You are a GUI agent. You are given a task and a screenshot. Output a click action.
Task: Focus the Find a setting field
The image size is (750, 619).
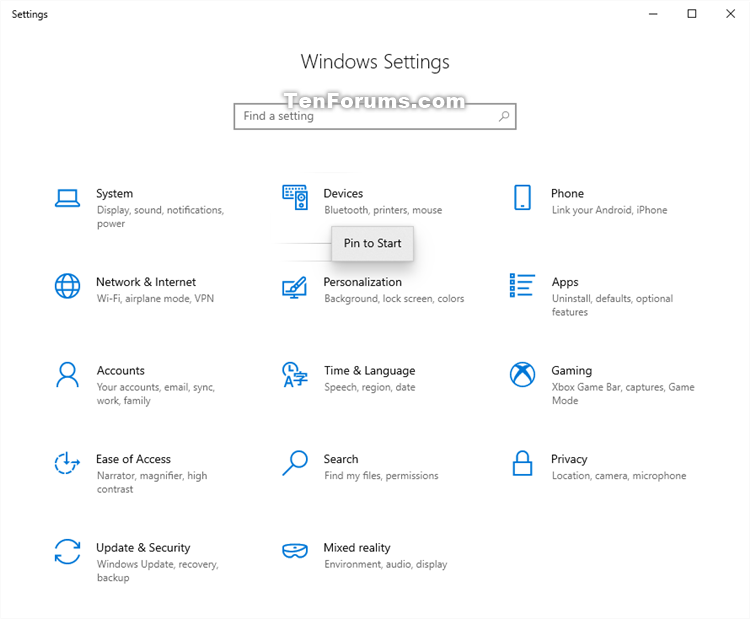click(375, 116)
